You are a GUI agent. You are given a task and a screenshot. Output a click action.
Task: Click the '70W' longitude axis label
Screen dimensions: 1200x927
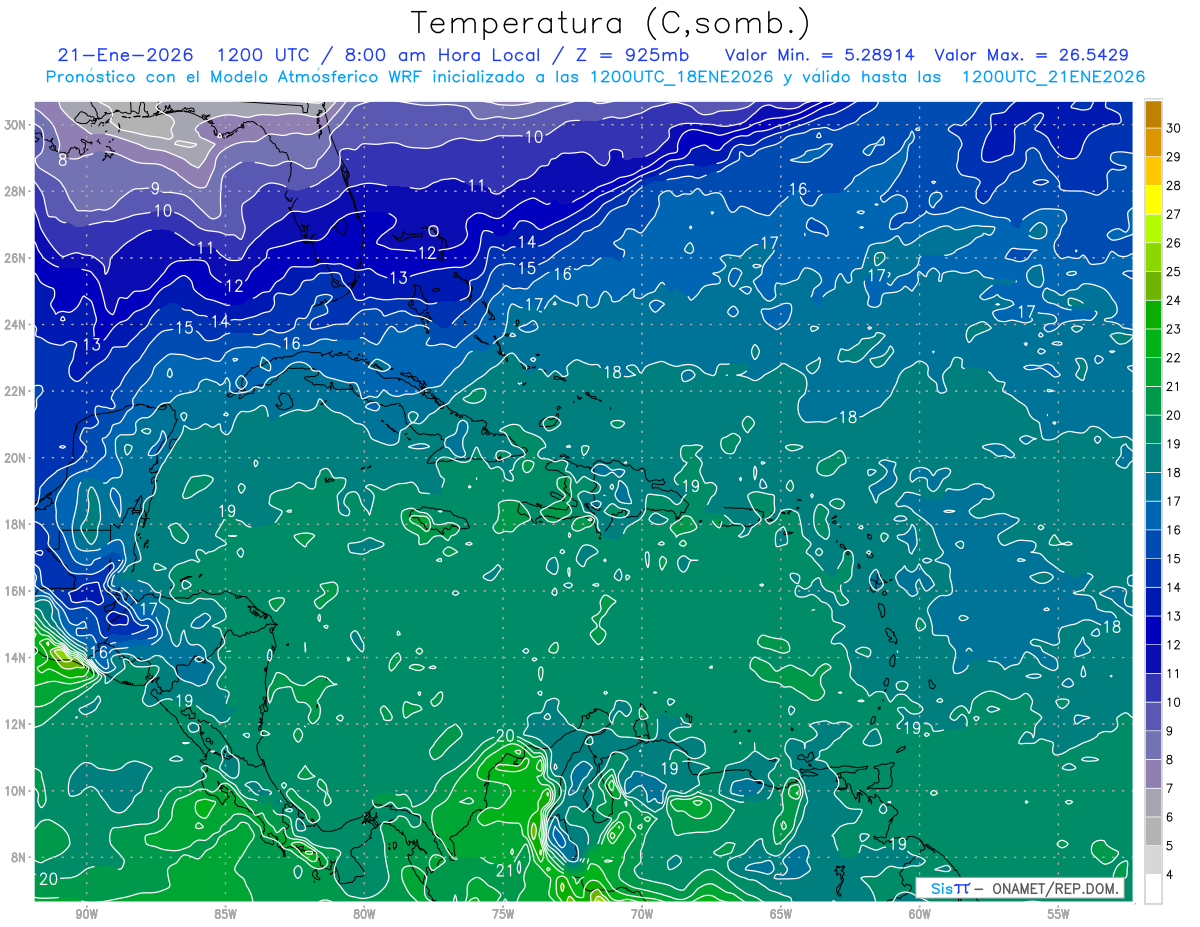(642, 914)
